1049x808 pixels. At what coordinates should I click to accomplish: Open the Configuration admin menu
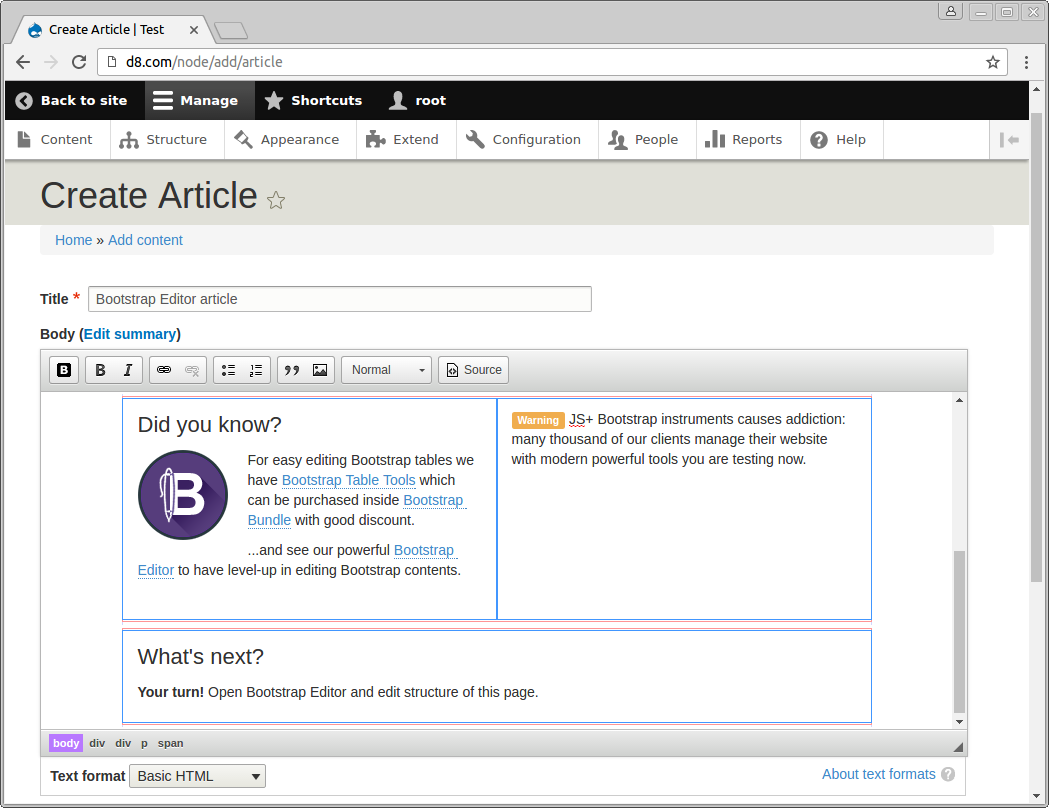click(524, 140)
